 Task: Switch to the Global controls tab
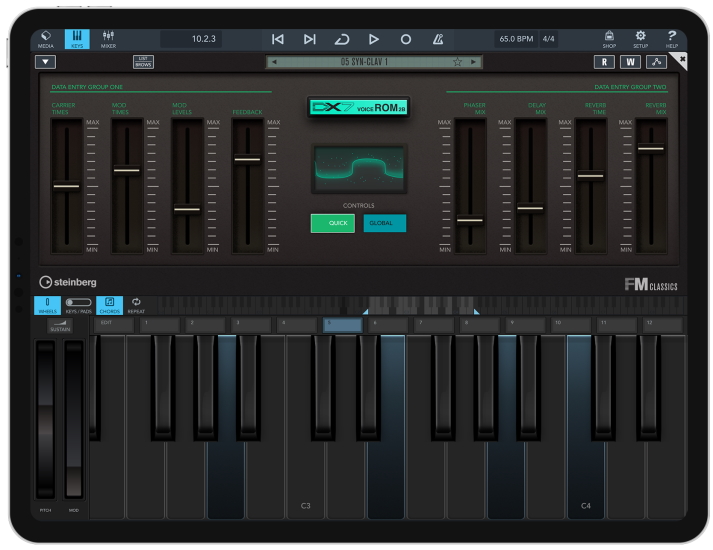point(384,223)
